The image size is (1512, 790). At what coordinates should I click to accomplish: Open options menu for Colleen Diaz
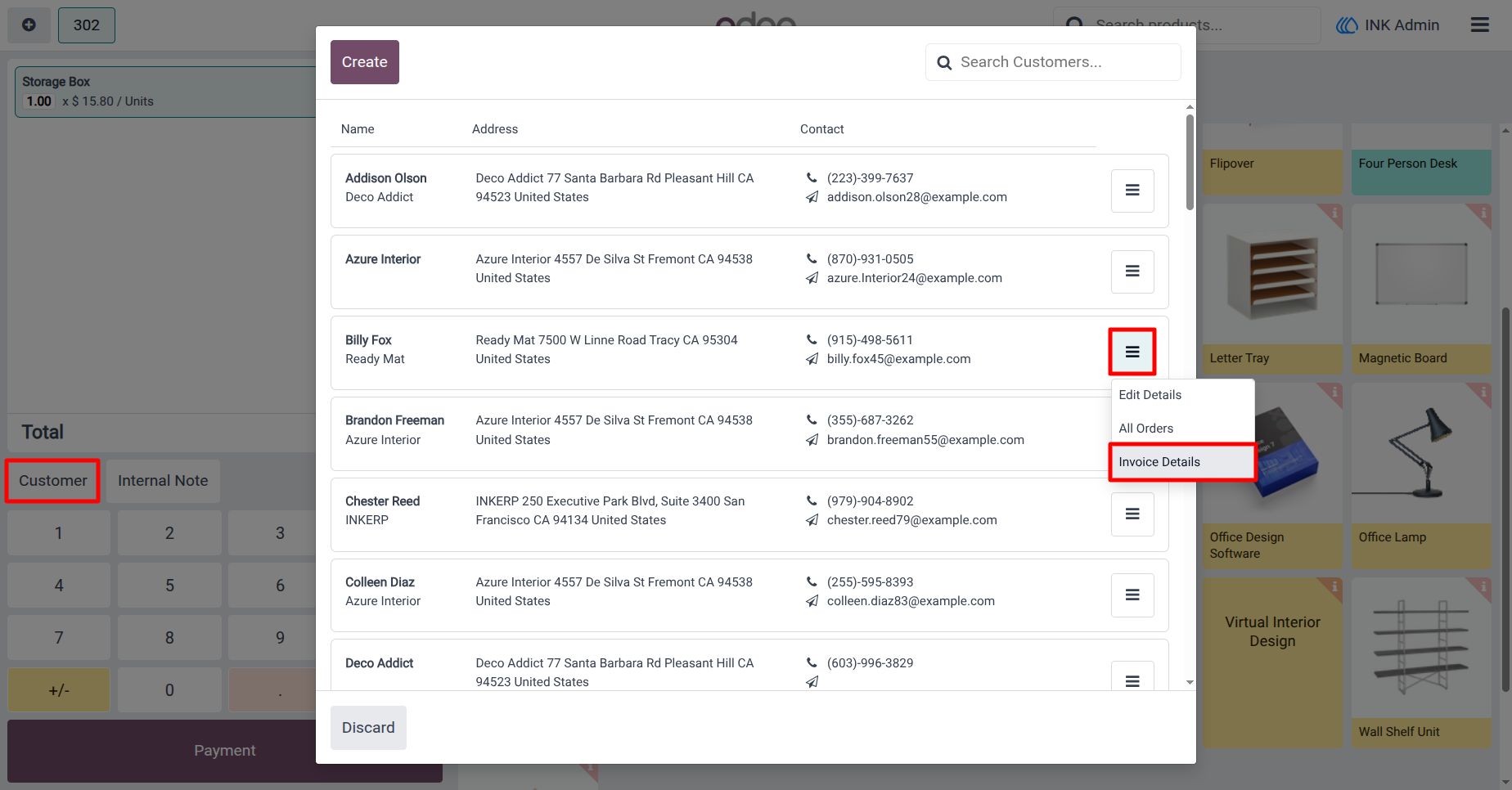click(1132, 595)
